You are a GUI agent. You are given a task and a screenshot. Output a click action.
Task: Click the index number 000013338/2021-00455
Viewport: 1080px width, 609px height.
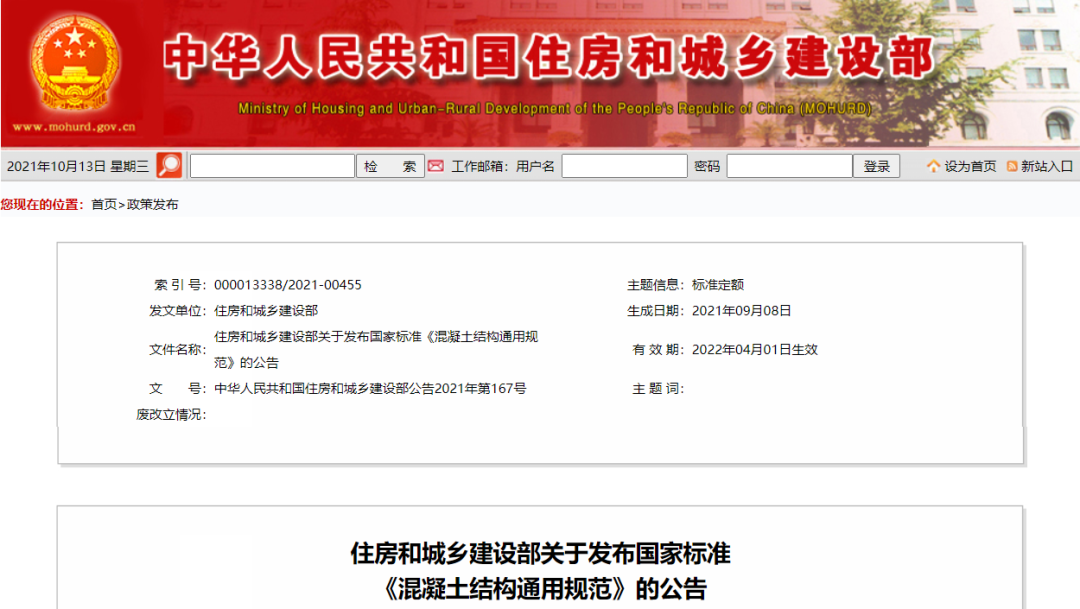[288, 285]
